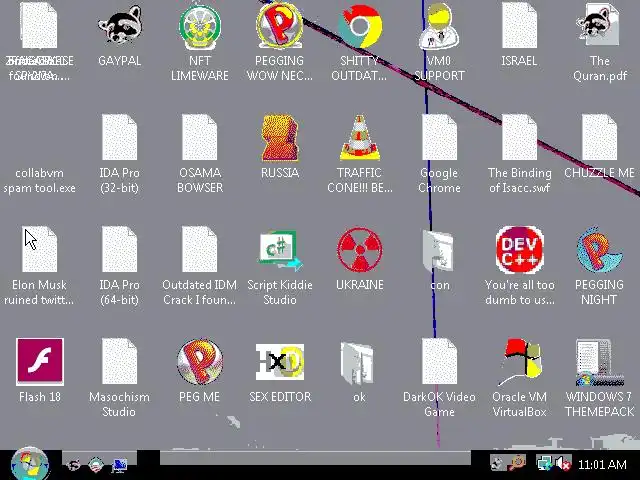Viewport: 640px width, 480px height.
Task: Open the NFT LIMEWARE icon
Action: coord(200,26)
